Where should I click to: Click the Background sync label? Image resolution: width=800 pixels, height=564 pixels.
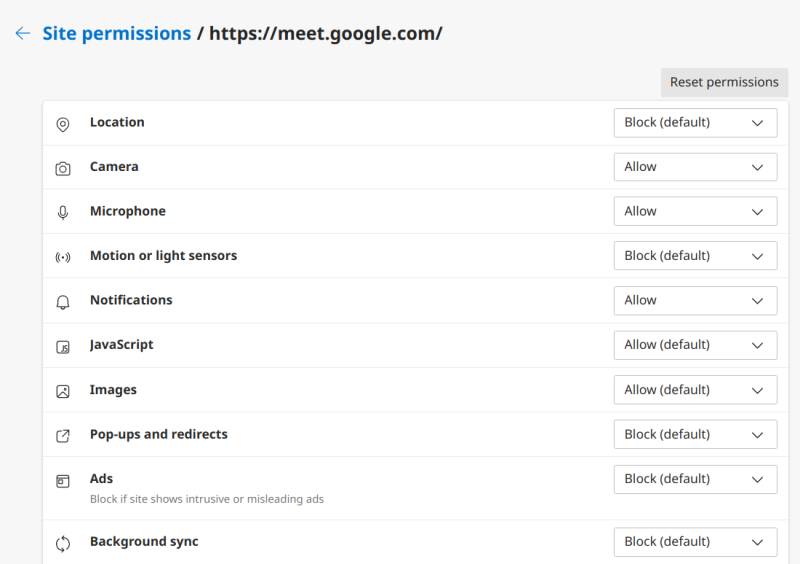coord(144,542)
